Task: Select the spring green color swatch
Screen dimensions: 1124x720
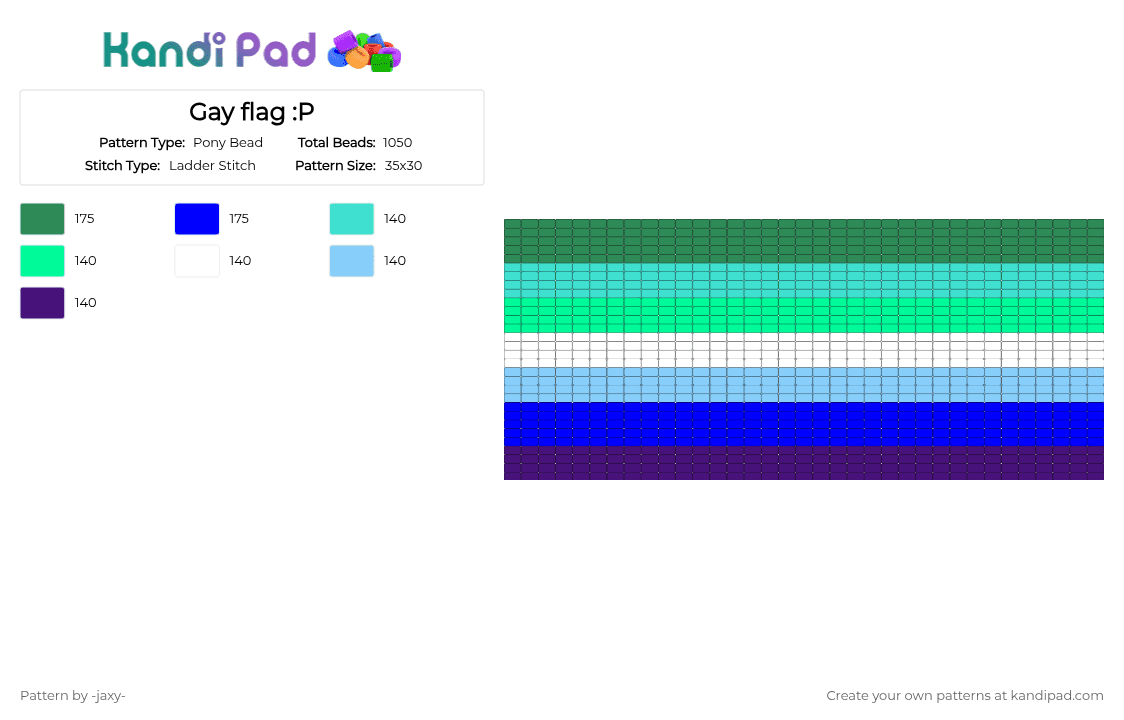Action: click(x=42, y=261)
